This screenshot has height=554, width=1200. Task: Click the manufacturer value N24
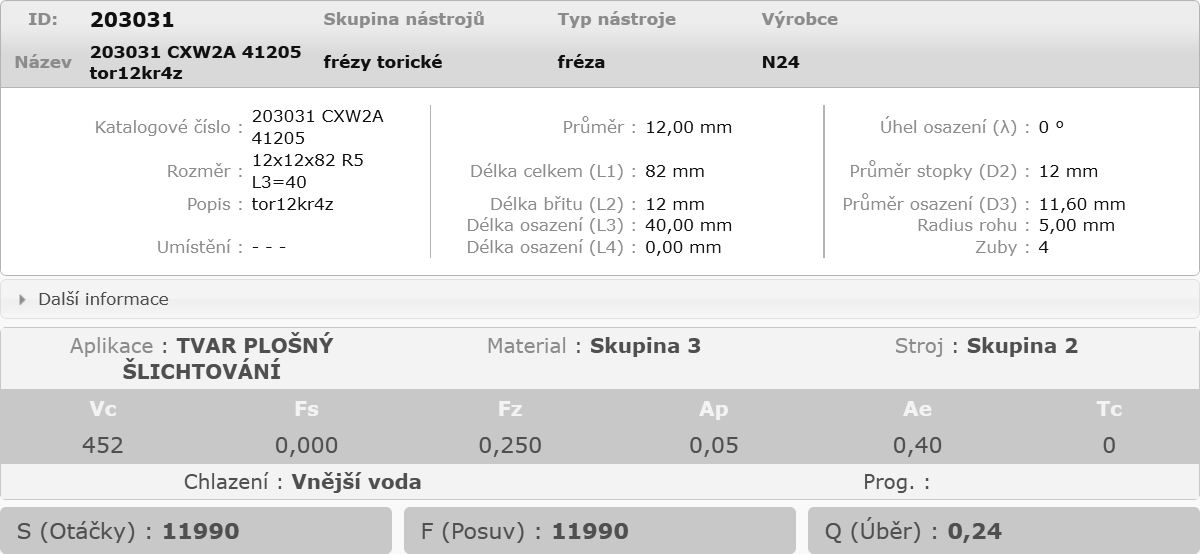[781, 62]
